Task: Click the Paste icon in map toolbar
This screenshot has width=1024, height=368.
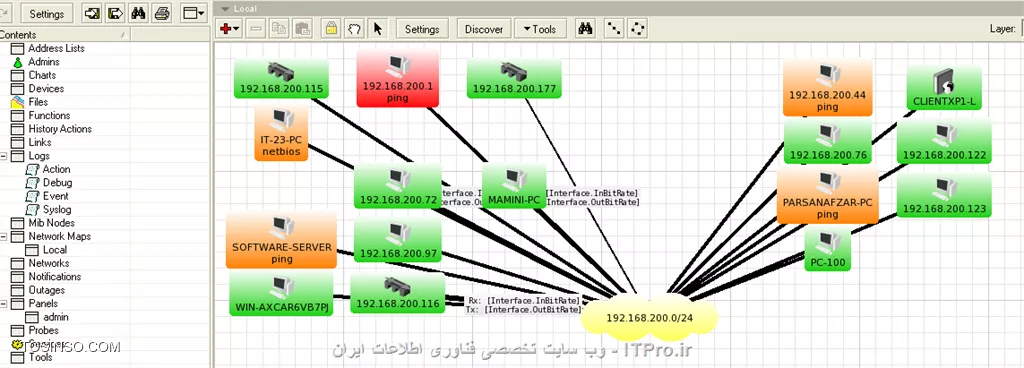Action: click(x=302, y=29)
